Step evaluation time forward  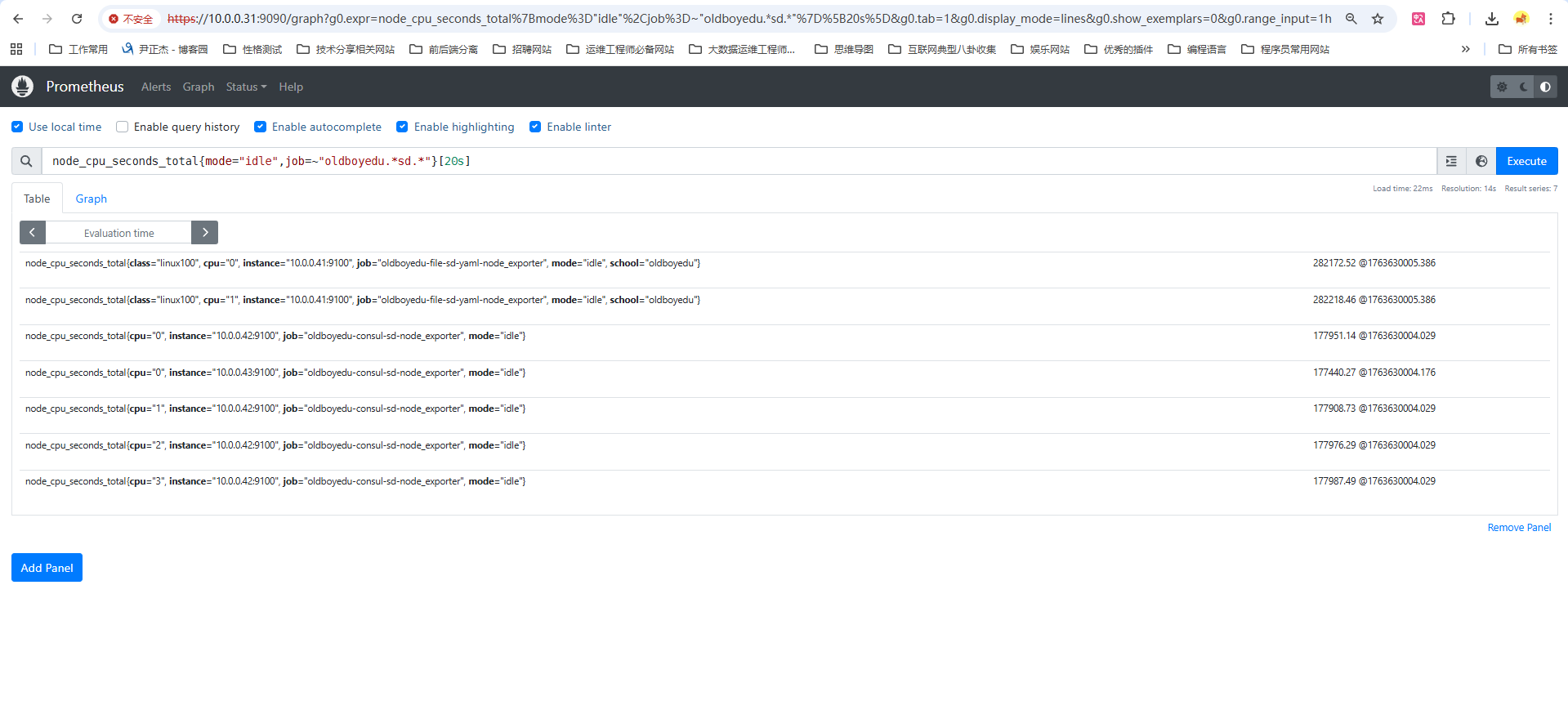(x=205, y=233)
